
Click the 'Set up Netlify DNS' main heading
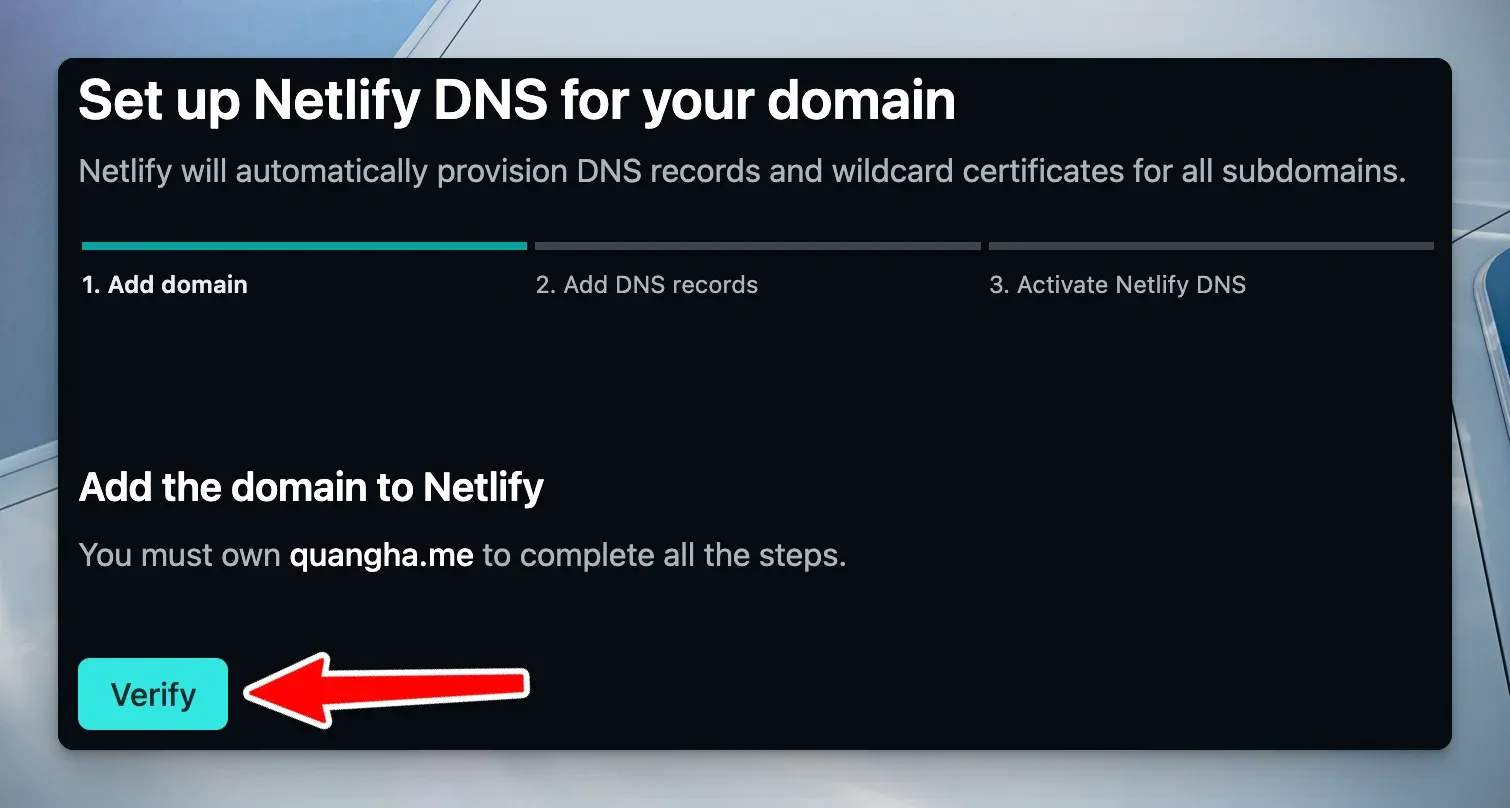516,100
